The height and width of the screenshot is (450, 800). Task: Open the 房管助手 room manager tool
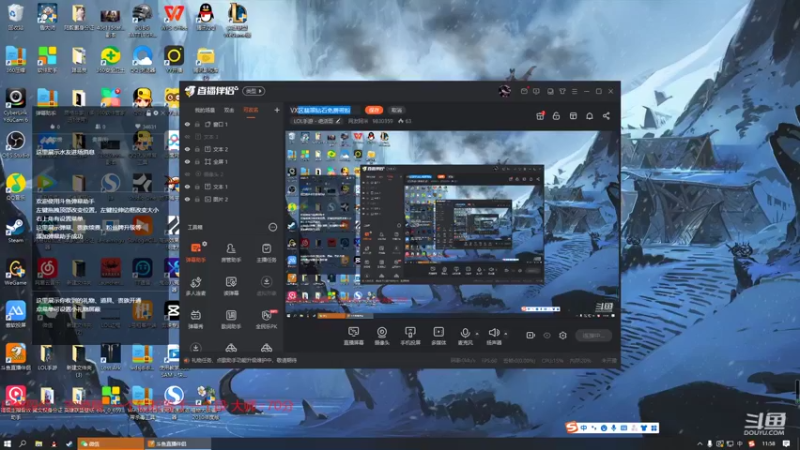tap(231, 253)
